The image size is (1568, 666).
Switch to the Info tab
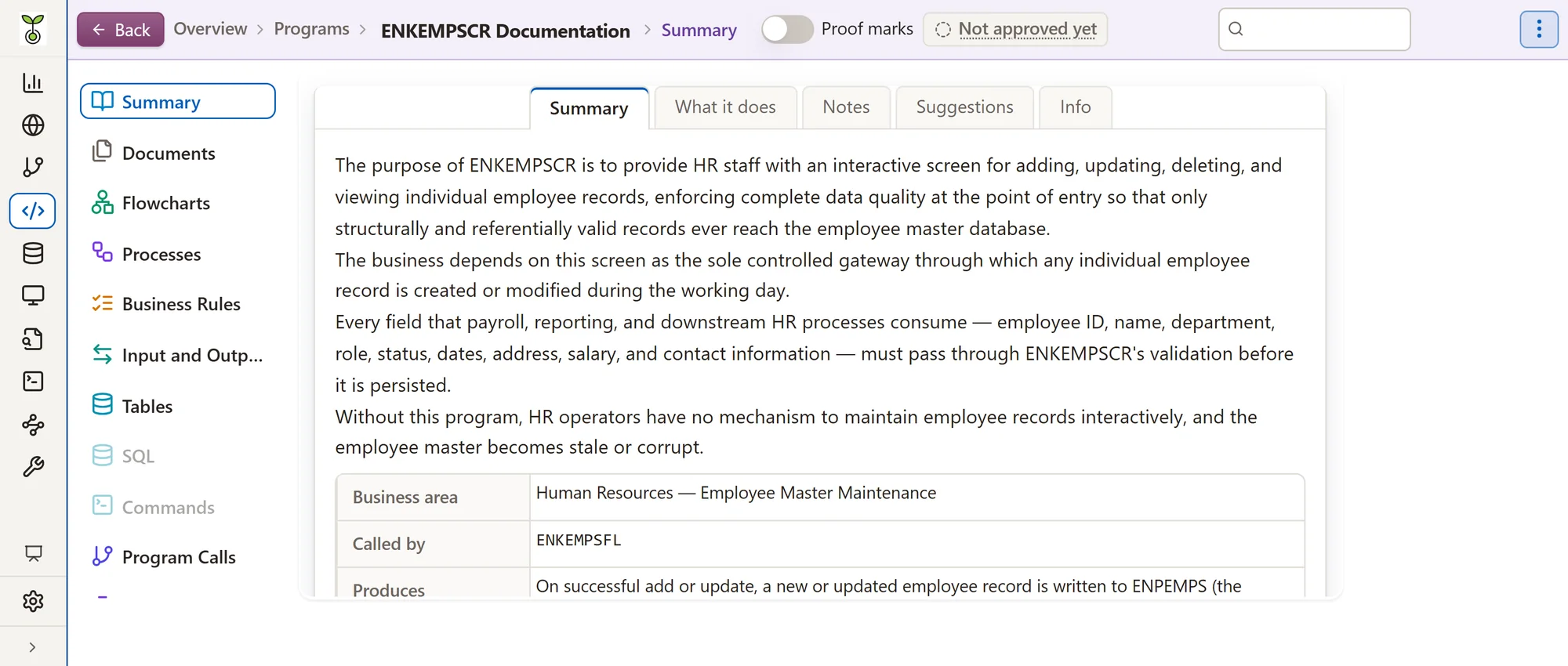coord(1075,107)
